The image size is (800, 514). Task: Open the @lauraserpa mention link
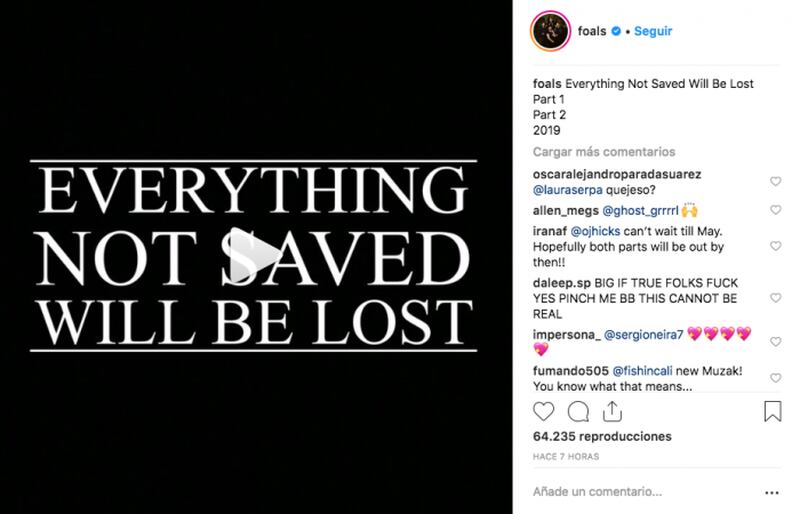pos(567,190)
